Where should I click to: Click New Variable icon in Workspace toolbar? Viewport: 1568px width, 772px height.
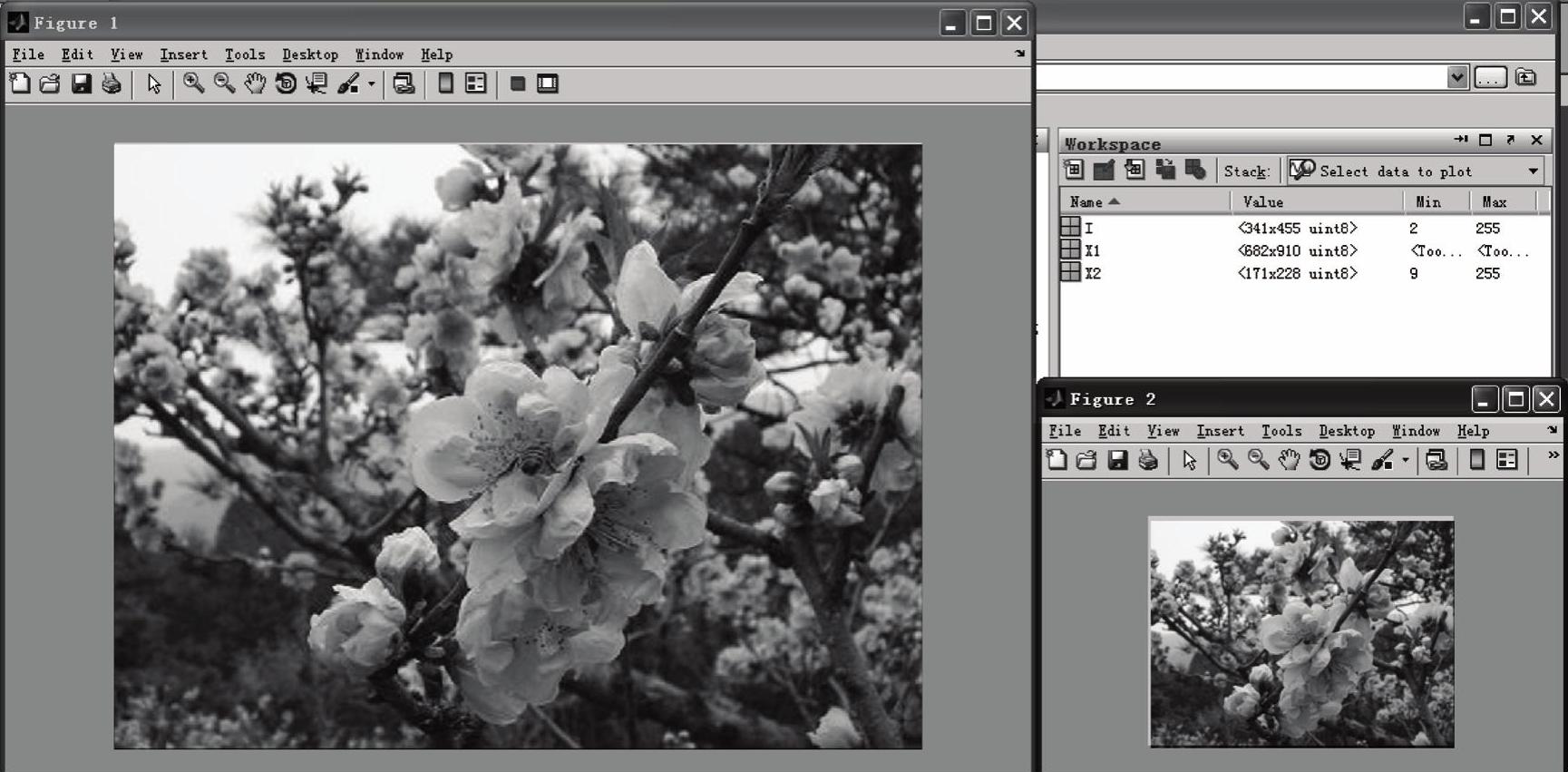[x=1074, y=170]
